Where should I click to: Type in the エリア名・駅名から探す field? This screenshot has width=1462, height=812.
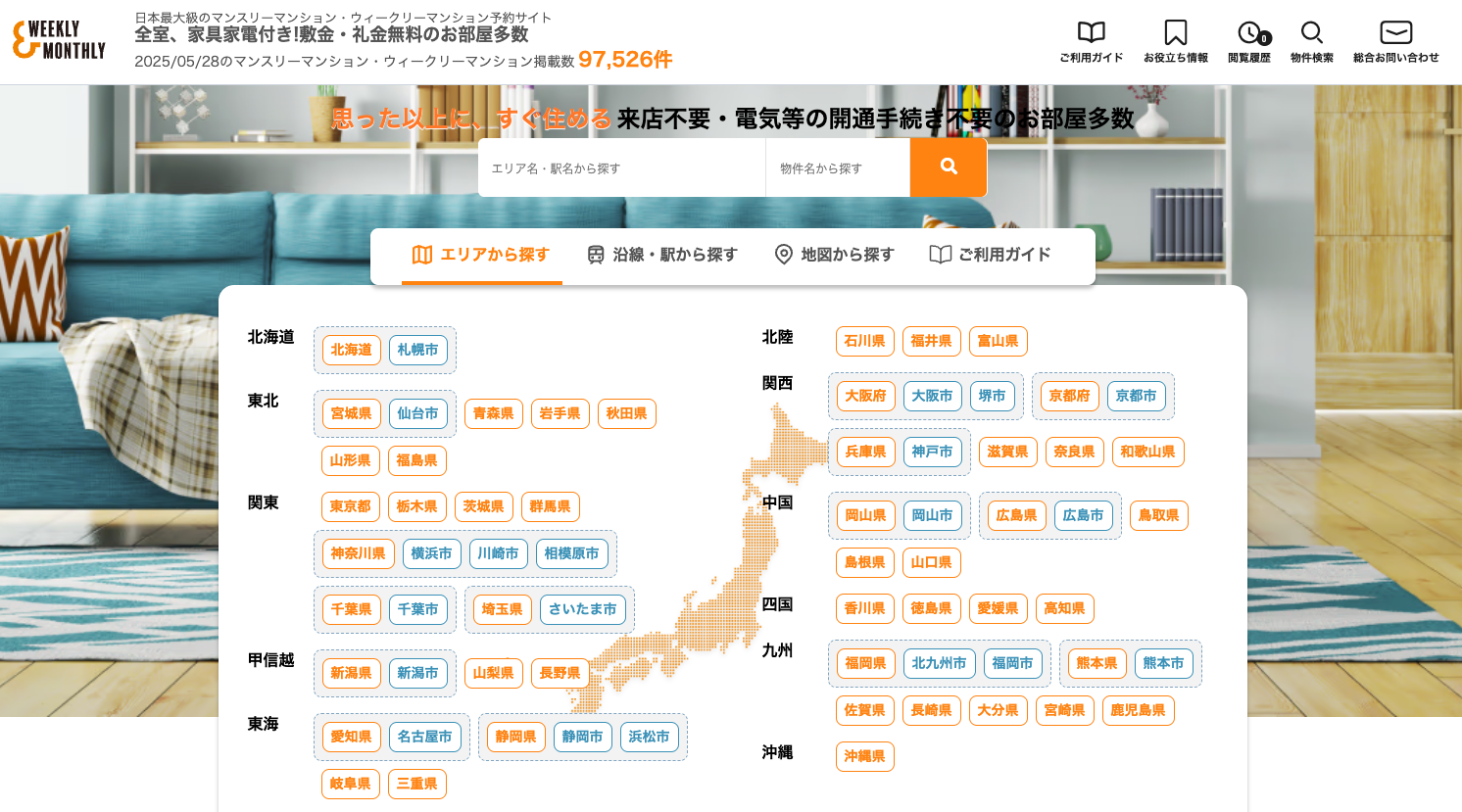[621, 168]
